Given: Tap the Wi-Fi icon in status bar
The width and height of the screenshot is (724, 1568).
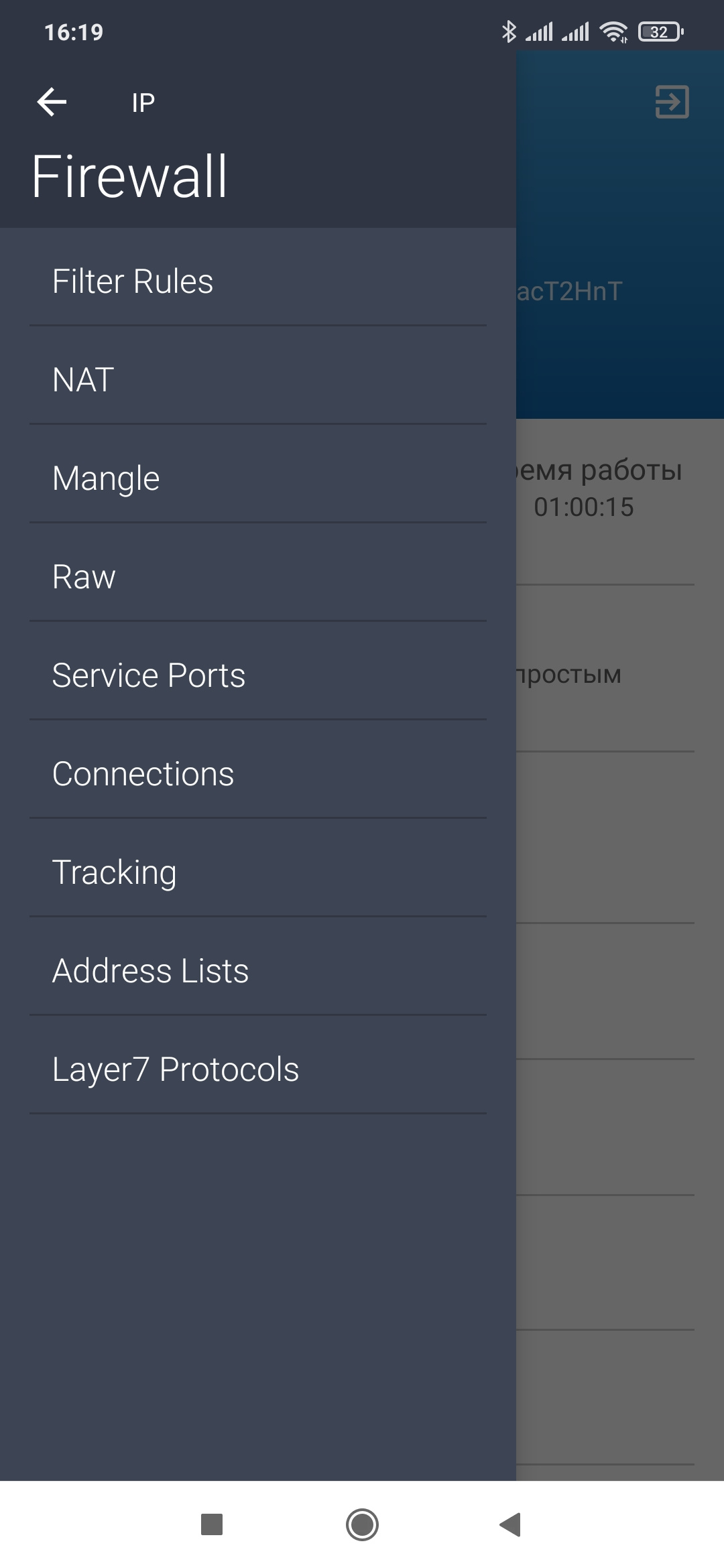Looking at the screenshot, I should tap(613, 31).
